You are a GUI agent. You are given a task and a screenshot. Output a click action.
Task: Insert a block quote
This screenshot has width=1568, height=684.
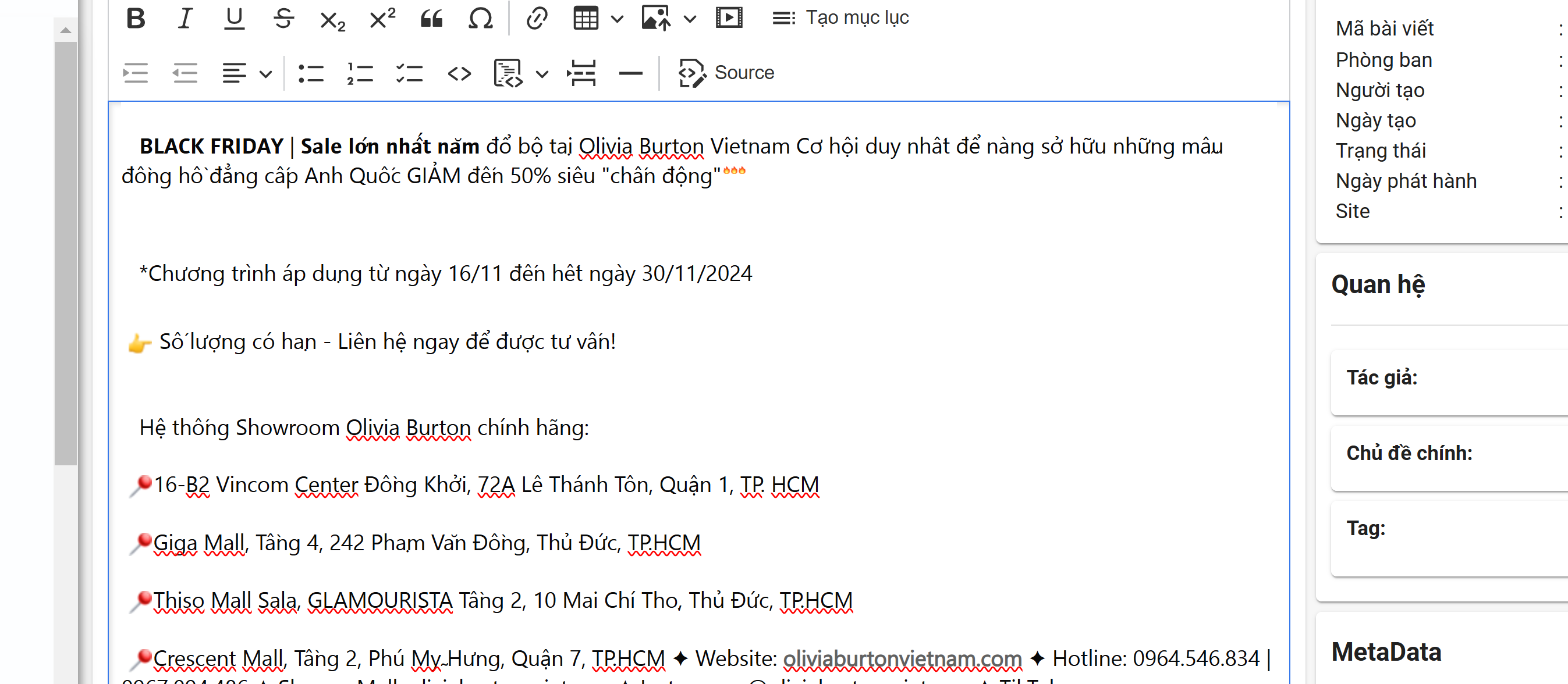click(x=431, y=18)
